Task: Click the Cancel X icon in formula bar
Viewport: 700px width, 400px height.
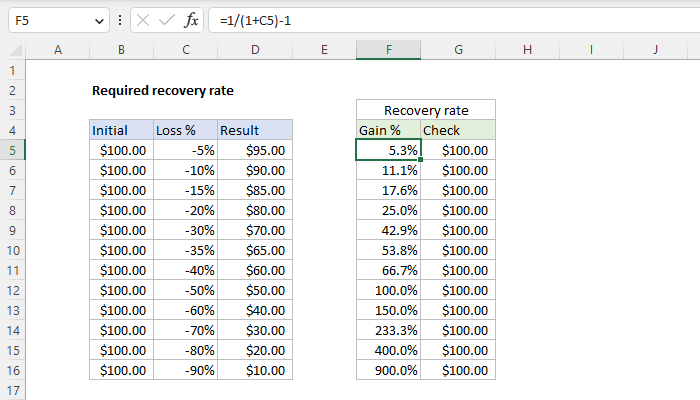Action: [x=143, y=20]
